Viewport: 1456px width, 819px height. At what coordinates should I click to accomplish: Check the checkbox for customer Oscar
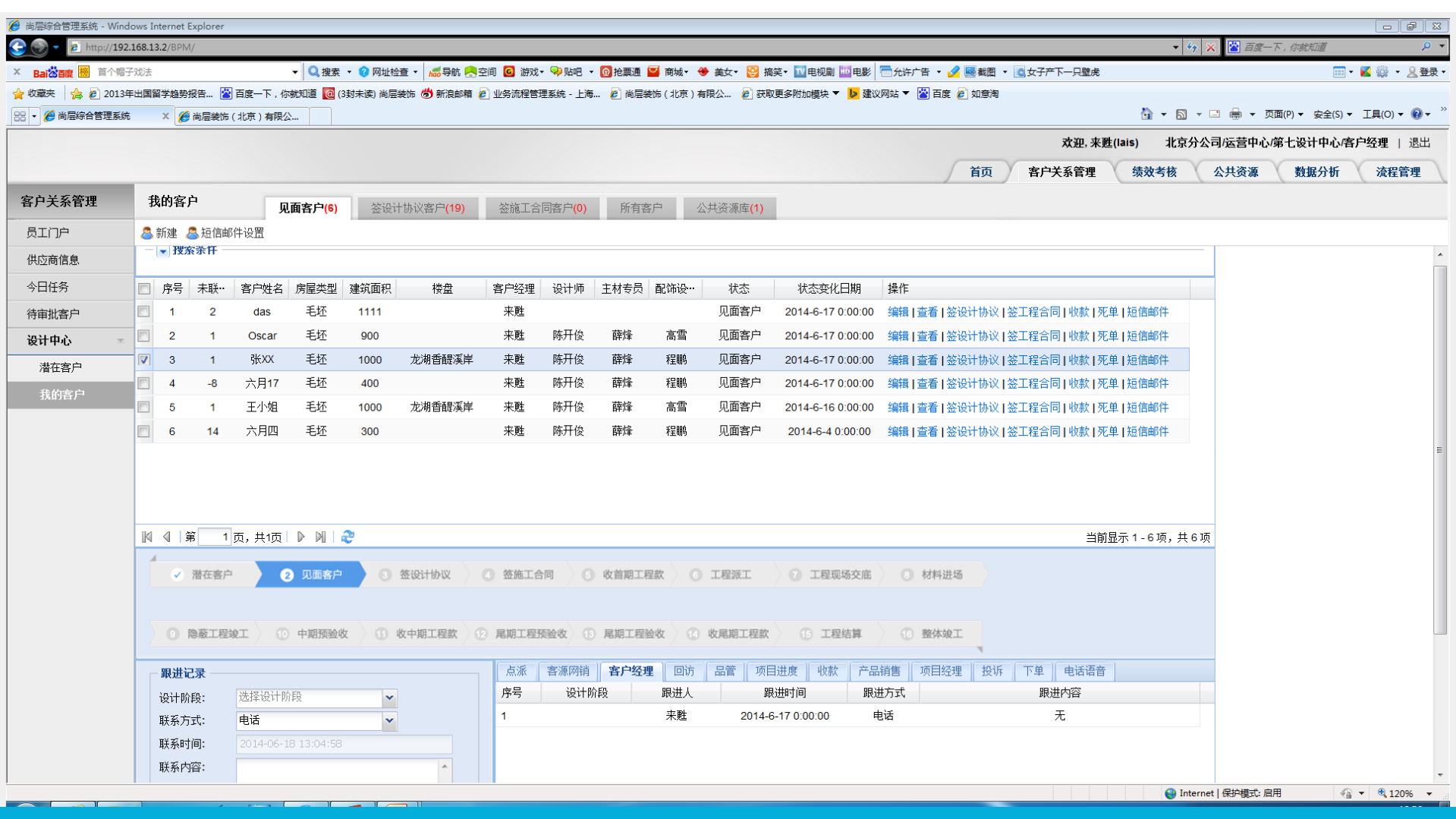coord(143,335)
